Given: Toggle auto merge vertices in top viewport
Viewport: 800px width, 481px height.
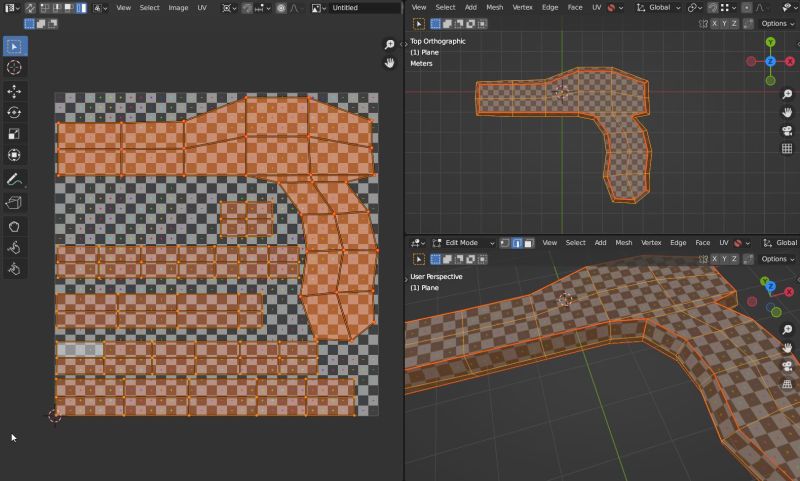Looking at the screenshot, I should (748, 24).
